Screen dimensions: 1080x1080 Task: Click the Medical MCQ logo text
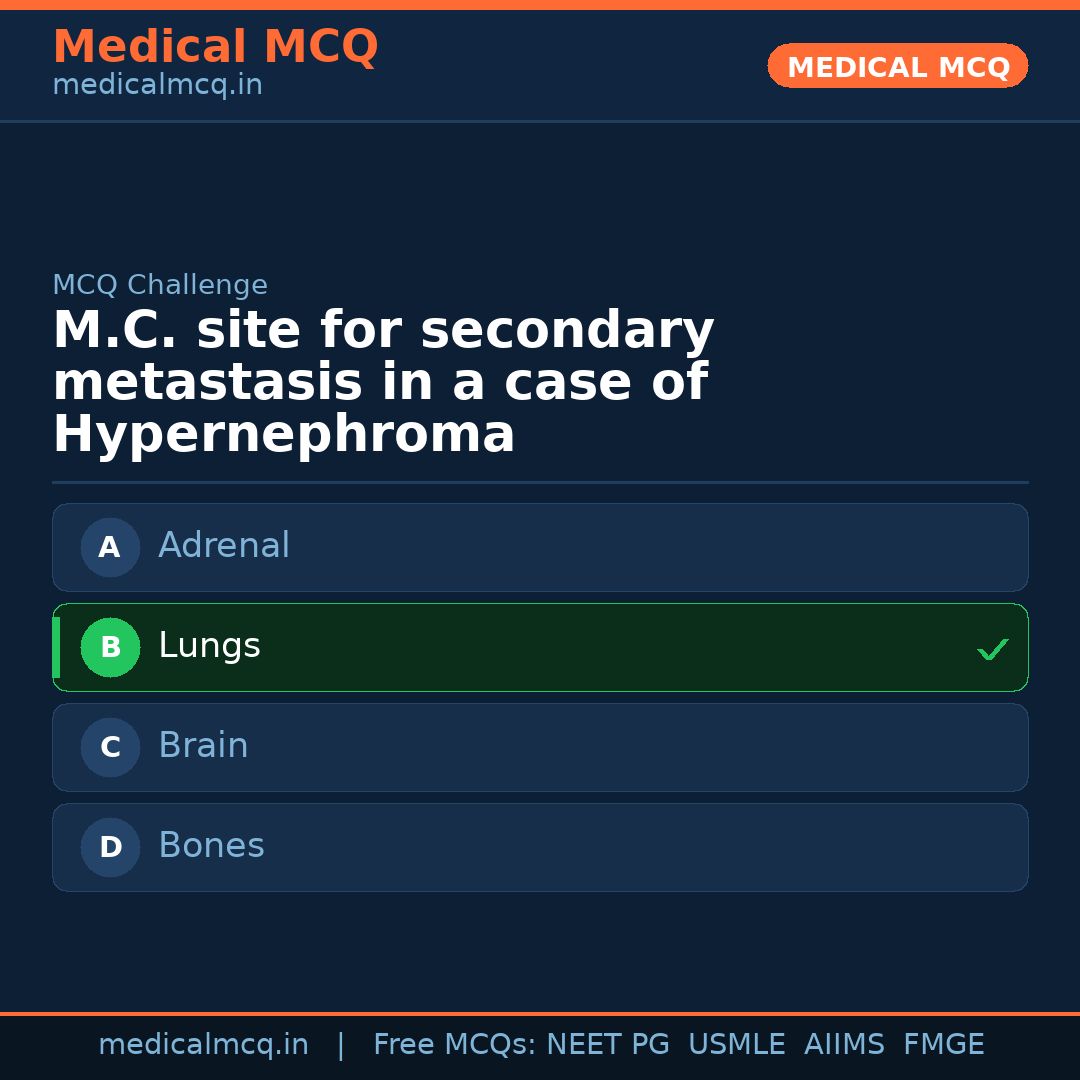click(x=215, y=46)
